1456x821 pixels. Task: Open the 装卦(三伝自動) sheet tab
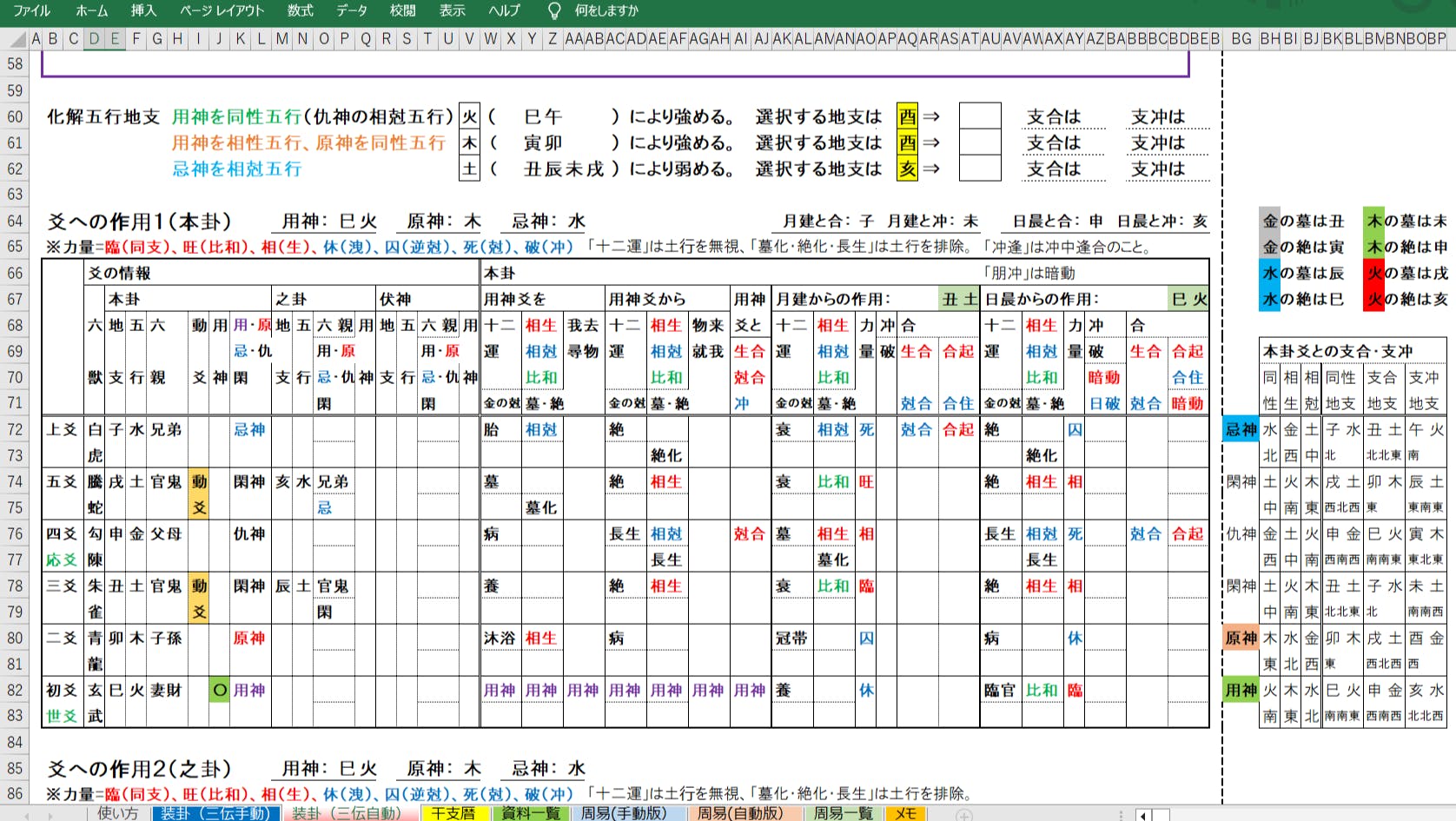346,813
